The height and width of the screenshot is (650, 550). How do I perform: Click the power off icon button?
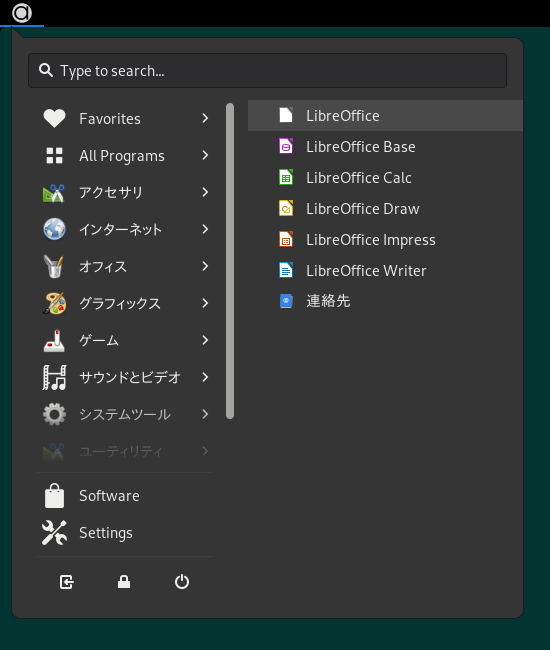coord(182,582)
